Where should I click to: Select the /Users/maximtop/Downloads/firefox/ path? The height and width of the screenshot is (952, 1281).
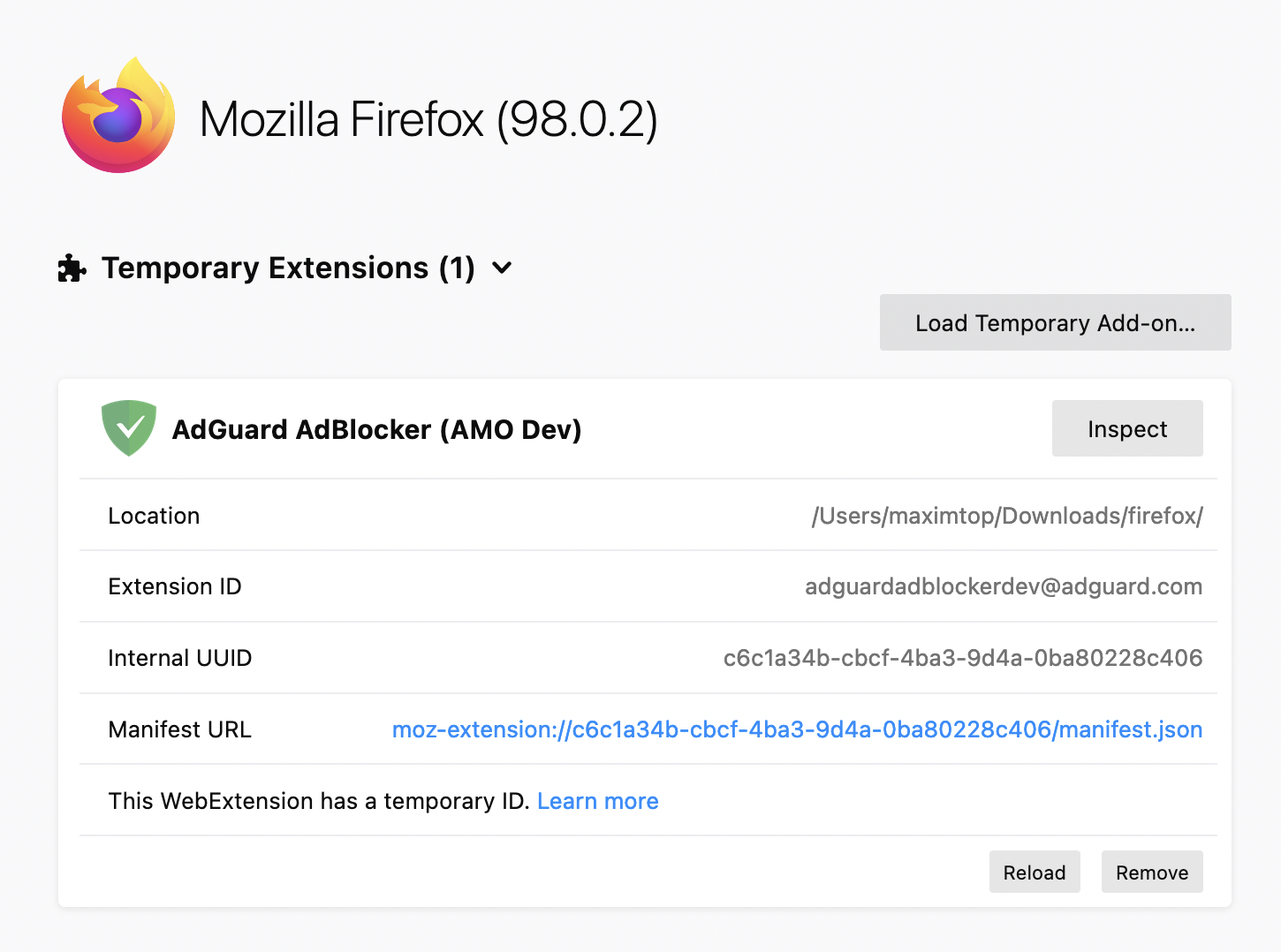[x=1007, y=516]
